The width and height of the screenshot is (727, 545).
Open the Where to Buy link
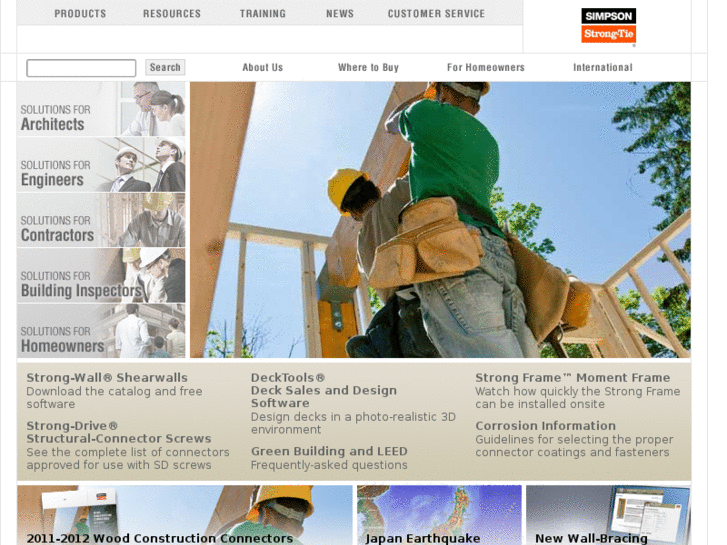[368, 67]
